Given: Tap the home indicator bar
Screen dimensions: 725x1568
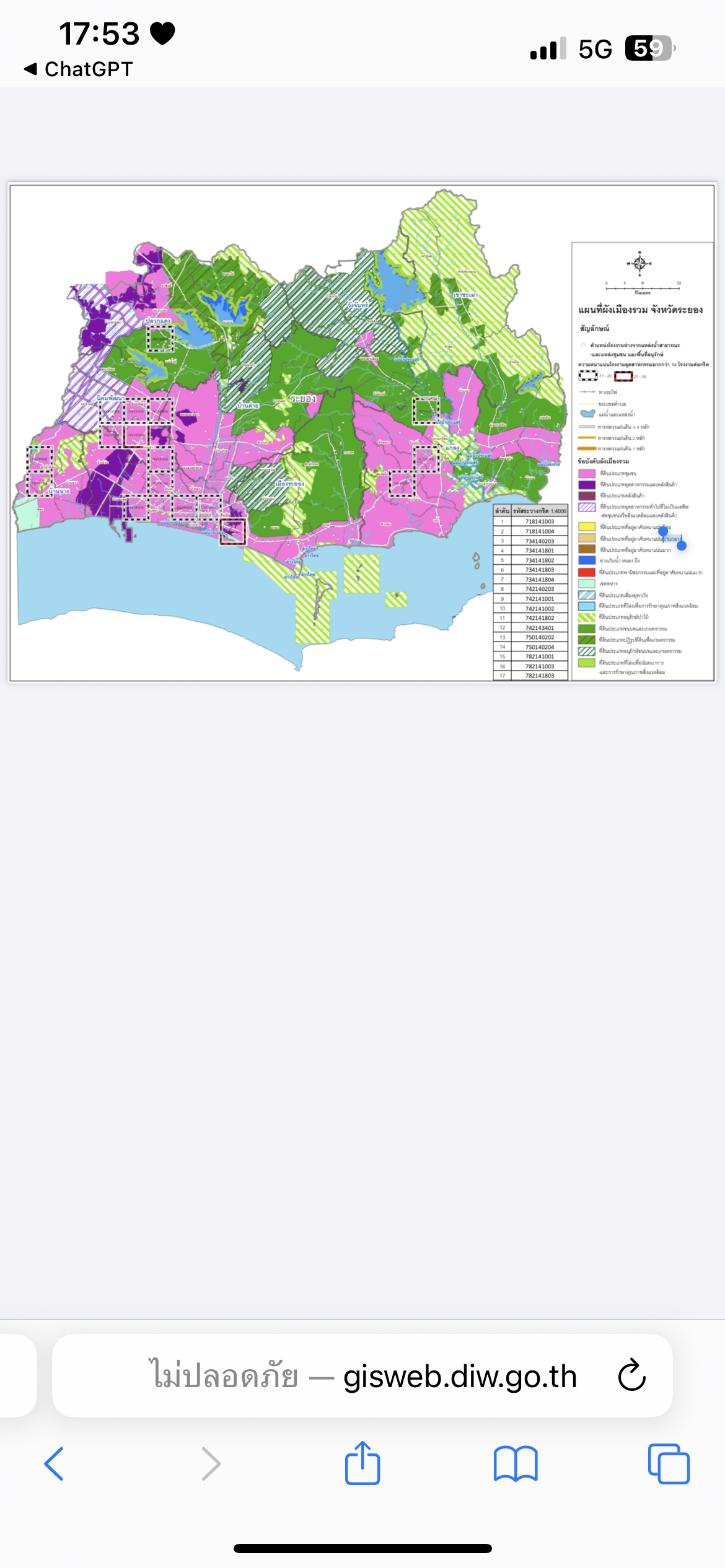Looking at the screenshot, I should (x=362, y=1548).
